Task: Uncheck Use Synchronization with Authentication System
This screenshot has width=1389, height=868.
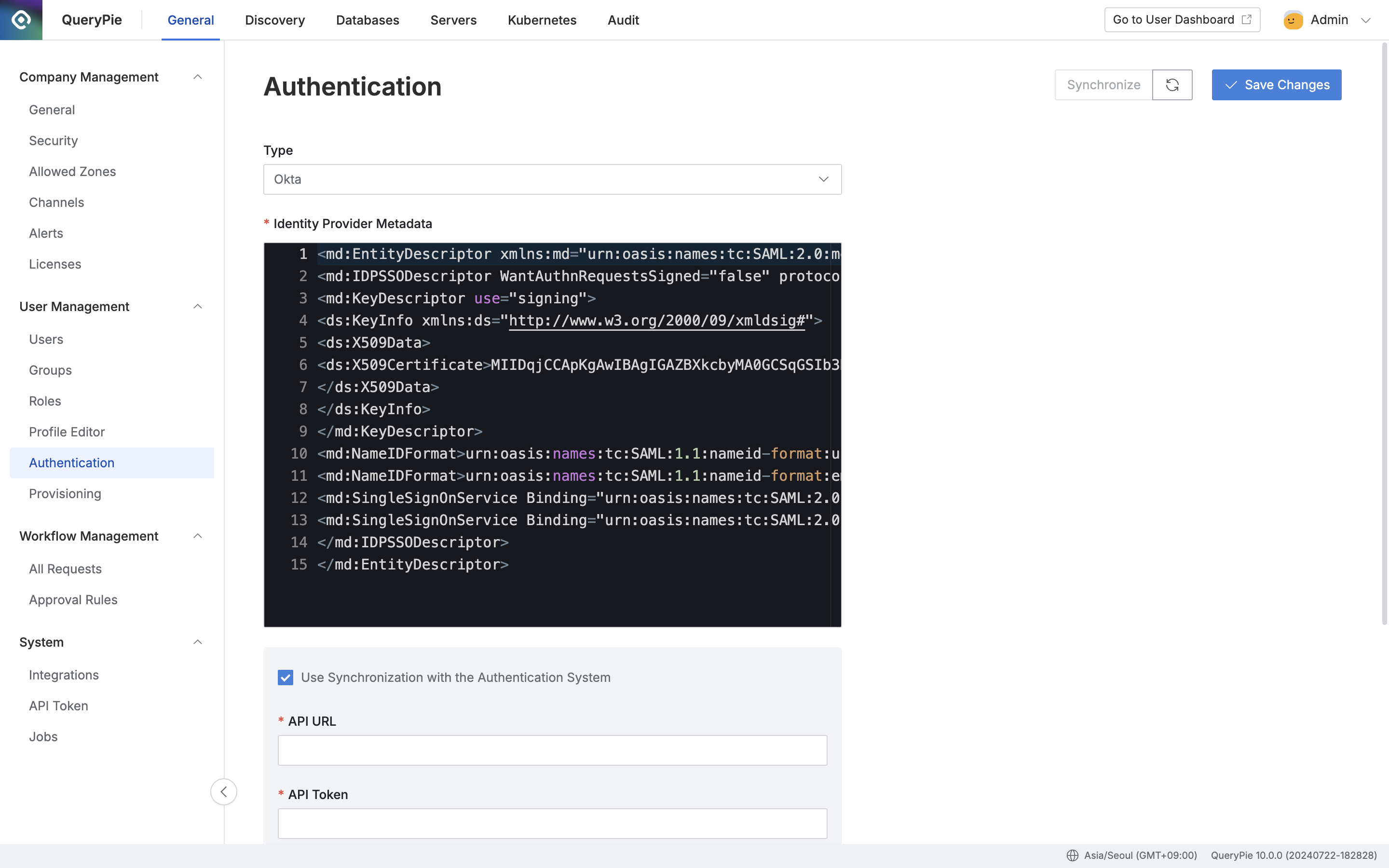Action: 285,678
